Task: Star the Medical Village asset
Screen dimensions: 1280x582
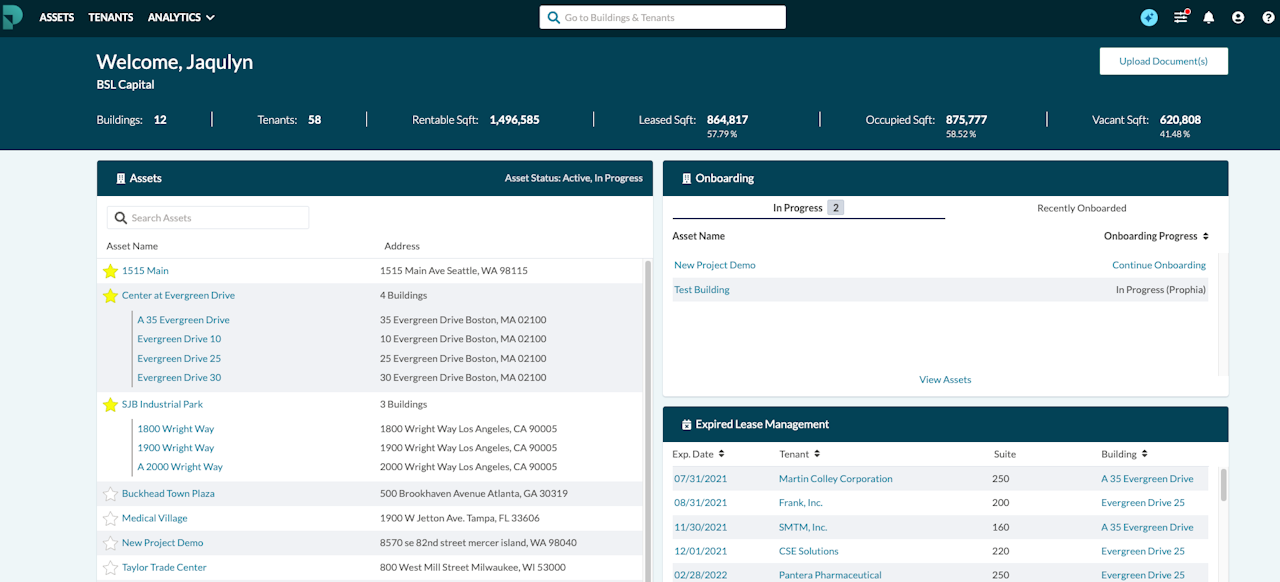Action: click(x=110, y=519)
